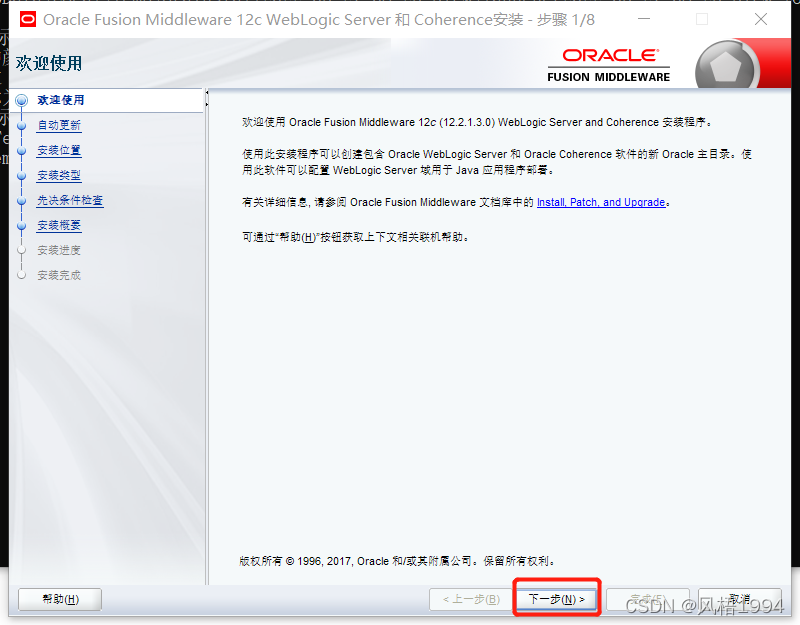Click the disabled 上一步(B) back button
The width and height of the screenshot is (800, 625).
471,599
